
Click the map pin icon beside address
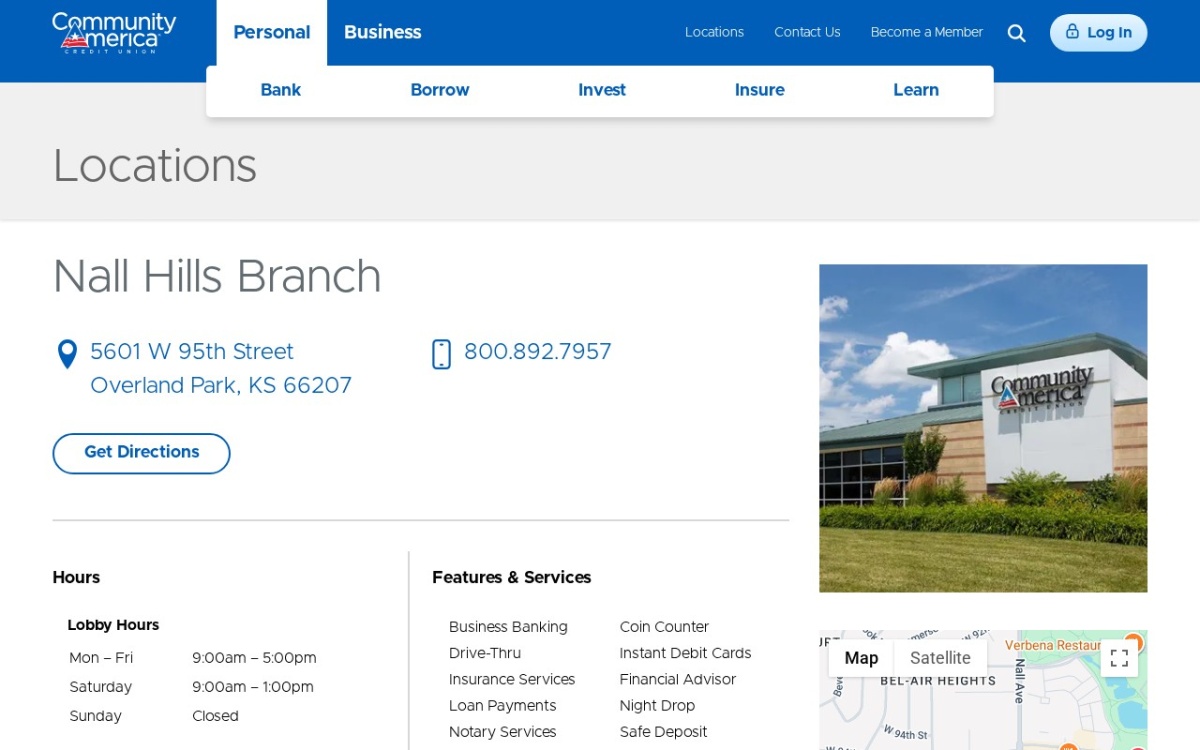pyautogui.click(x=67, y=354)
